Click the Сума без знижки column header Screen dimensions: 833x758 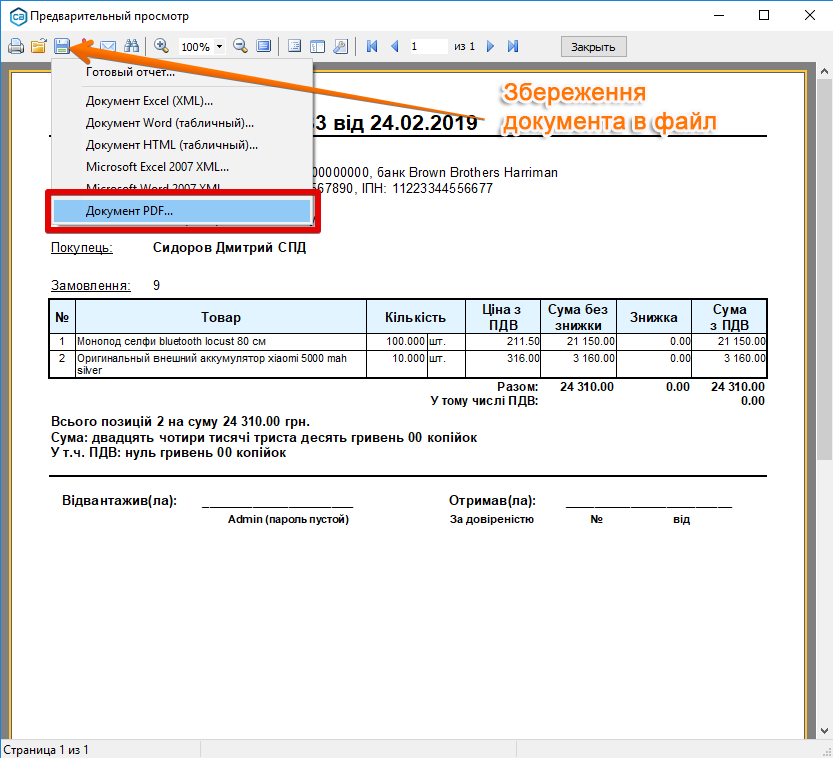(578, 317)
